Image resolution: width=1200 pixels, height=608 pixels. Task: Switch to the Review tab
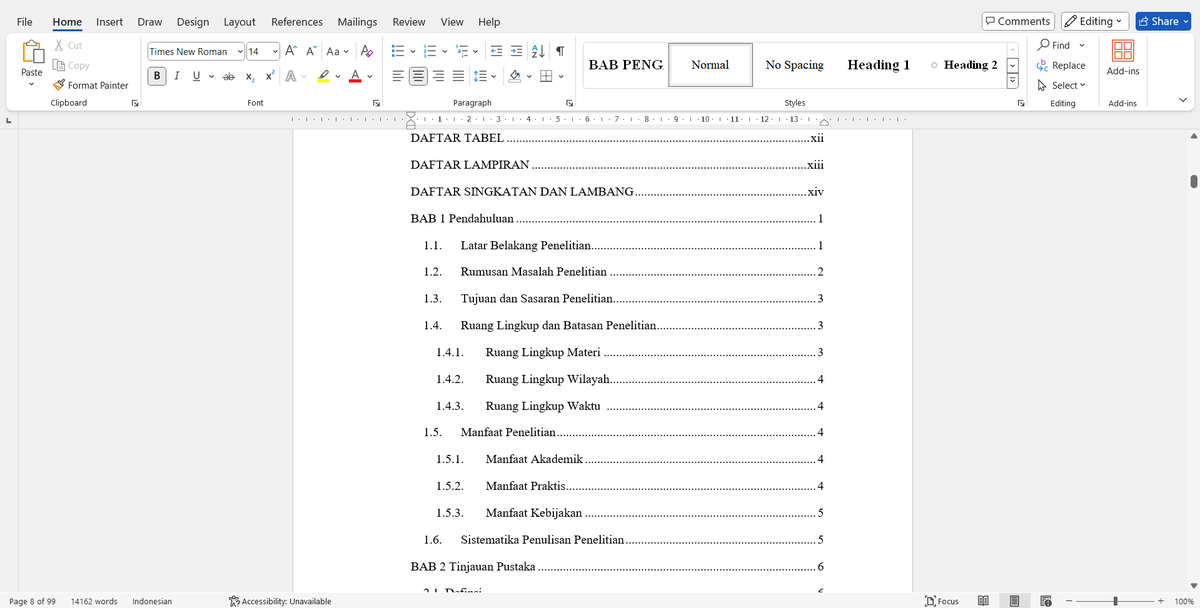click(x=408, y=21)
